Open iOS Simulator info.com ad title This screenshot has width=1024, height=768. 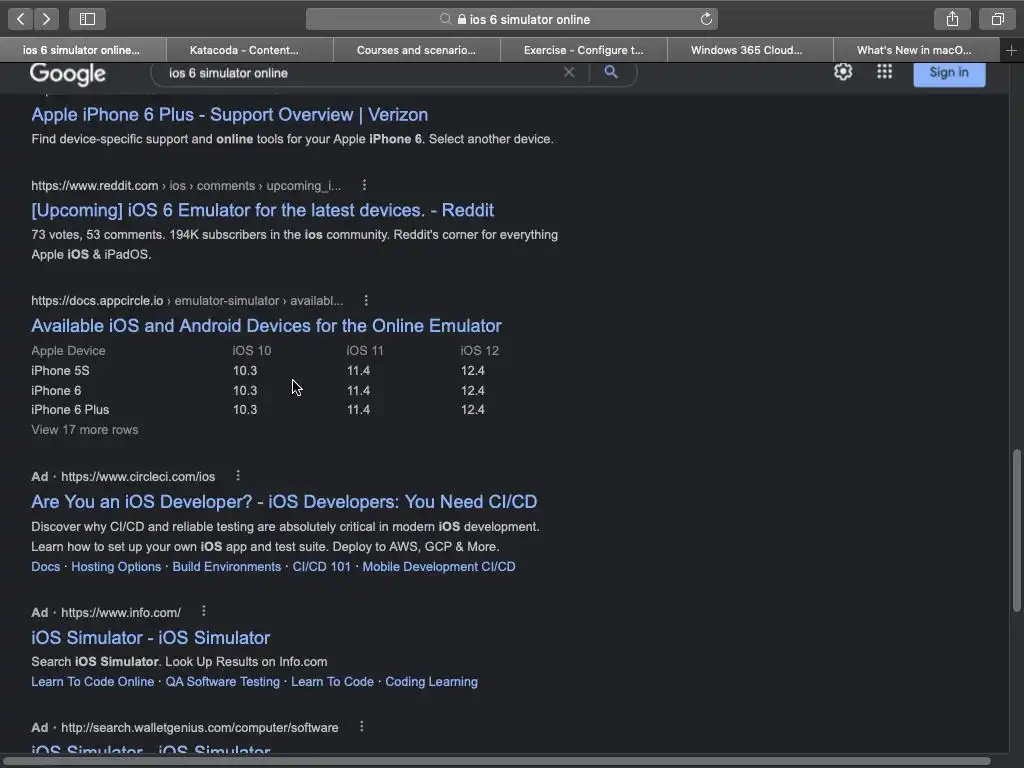(151, 637)
